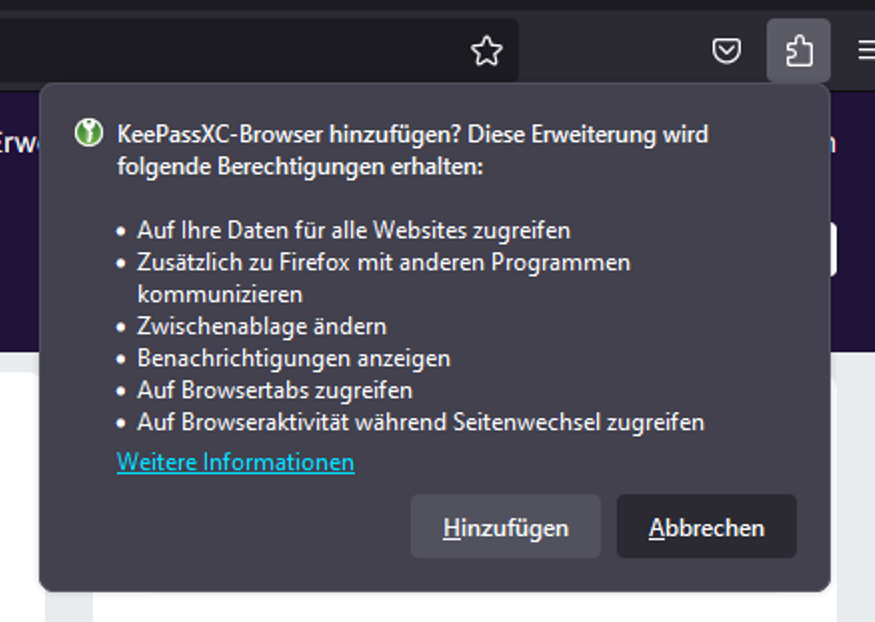Click the heading 'KeePassXC-Browser hinzufügen?'

(x=289, y=134)
